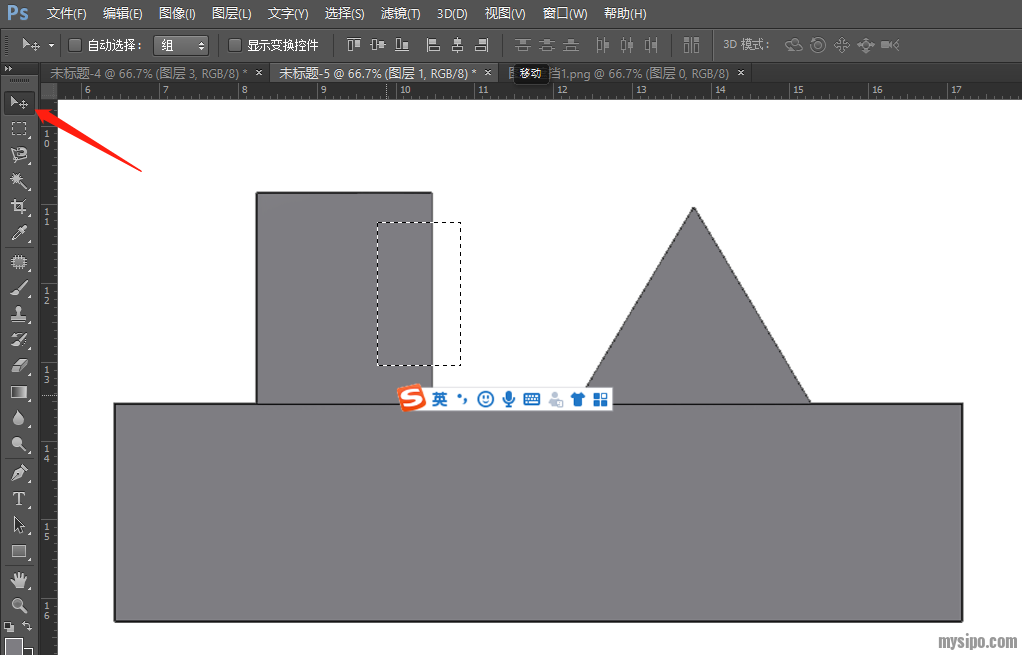The height and width of the screenshot is (655, 1022).
Task: Enable the 自动选择 checkbox
Action: coord(75,45)
